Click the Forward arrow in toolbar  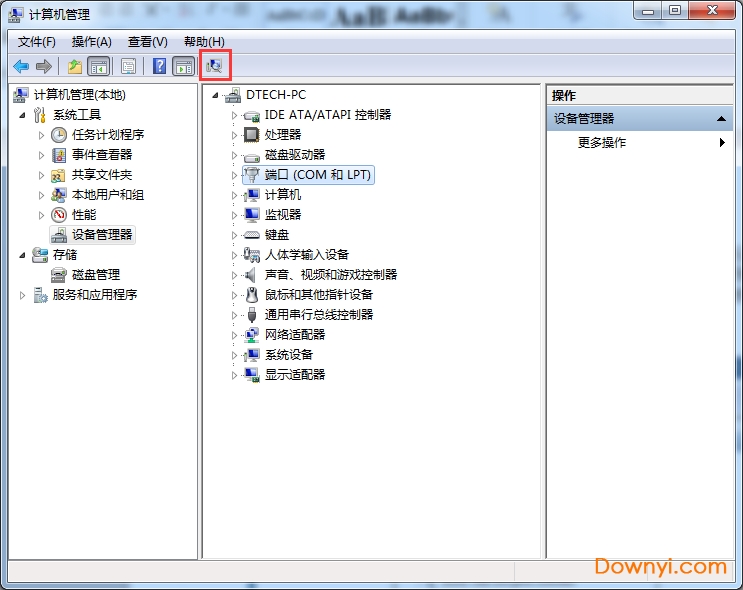click(x=44, y=66)
